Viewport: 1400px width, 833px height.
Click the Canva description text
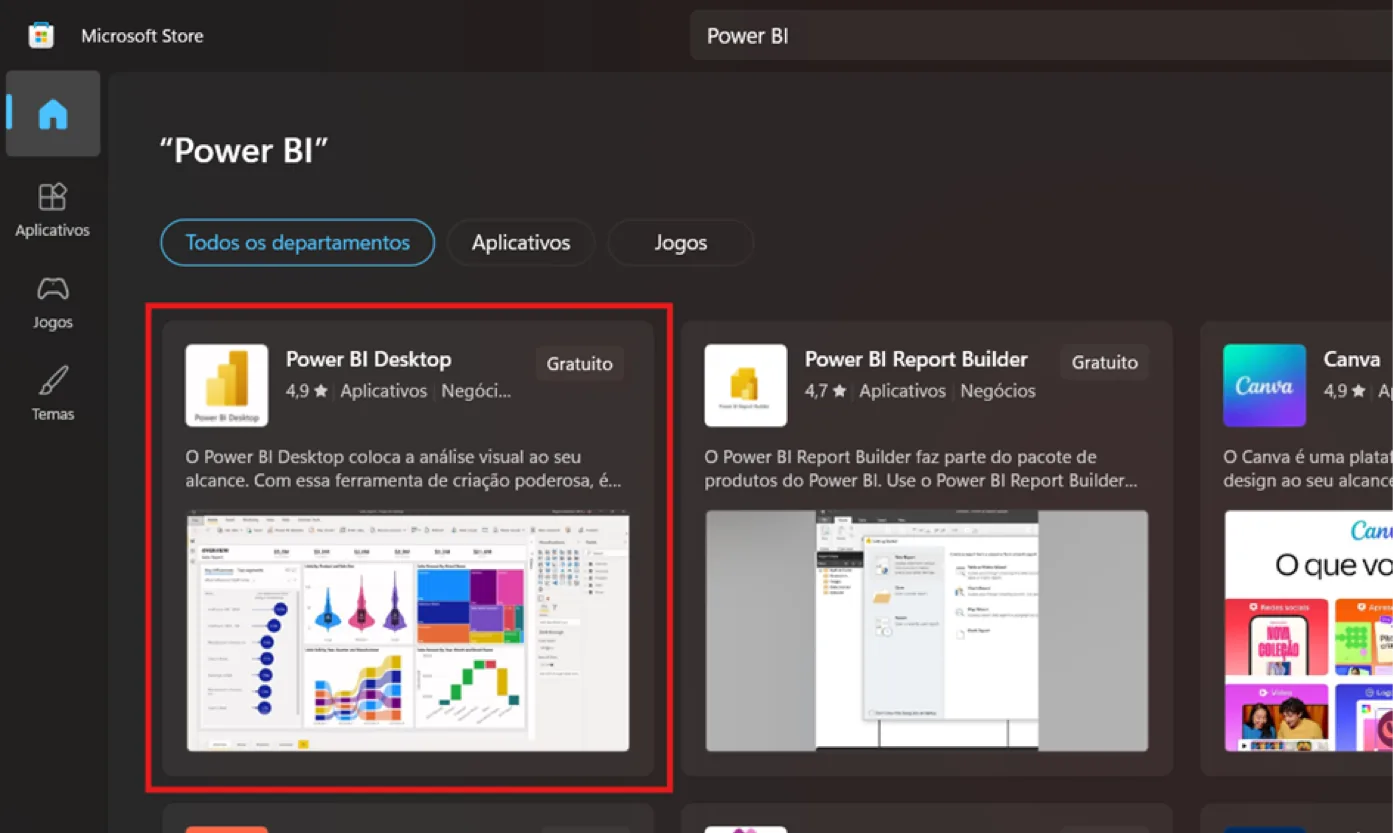tap(1307, 469)
